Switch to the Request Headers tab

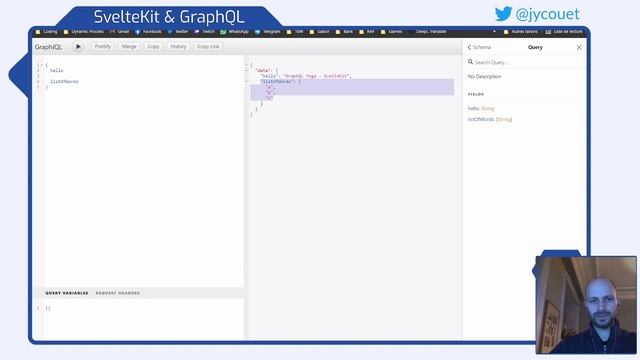pyautogui.click(x=118, y=293)
